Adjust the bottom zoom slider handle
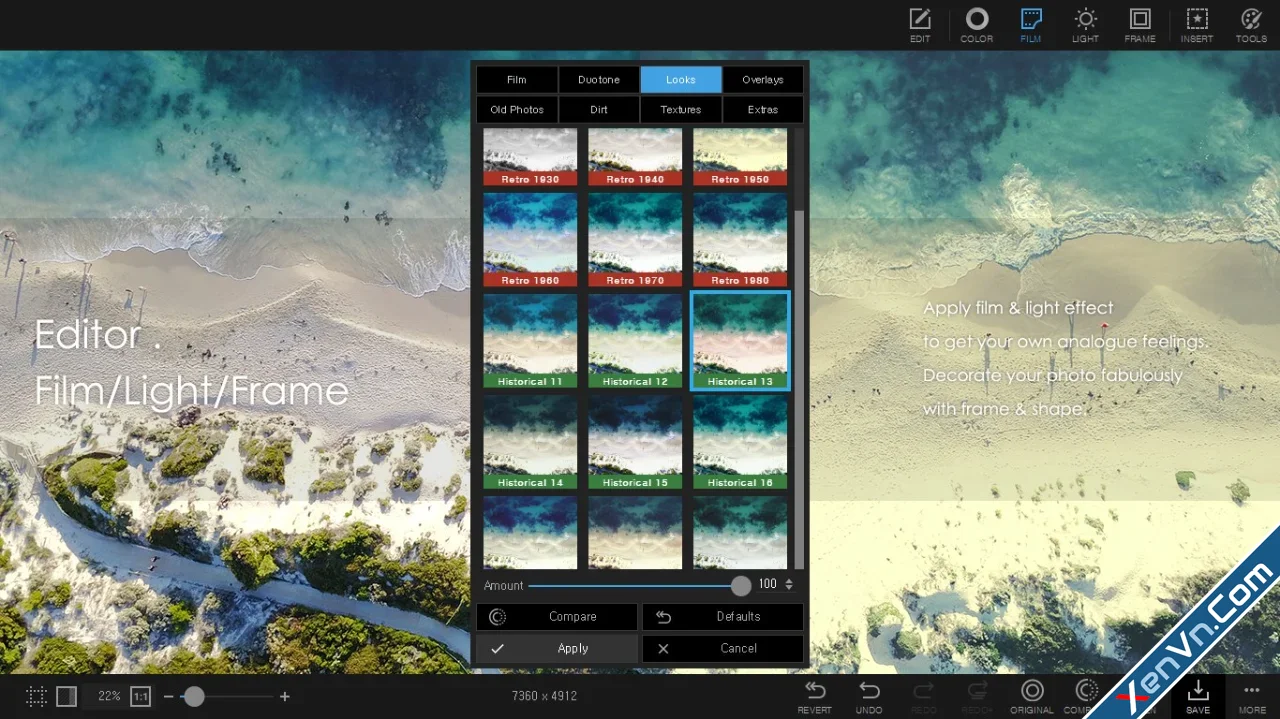 [194, 696]
